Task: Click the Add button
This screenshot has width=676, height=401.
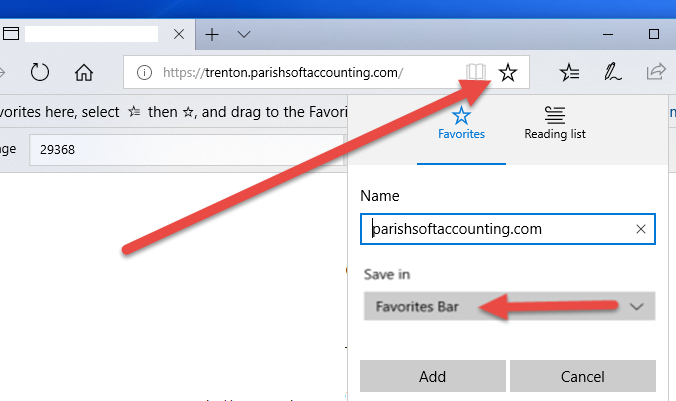Action: 432,376
